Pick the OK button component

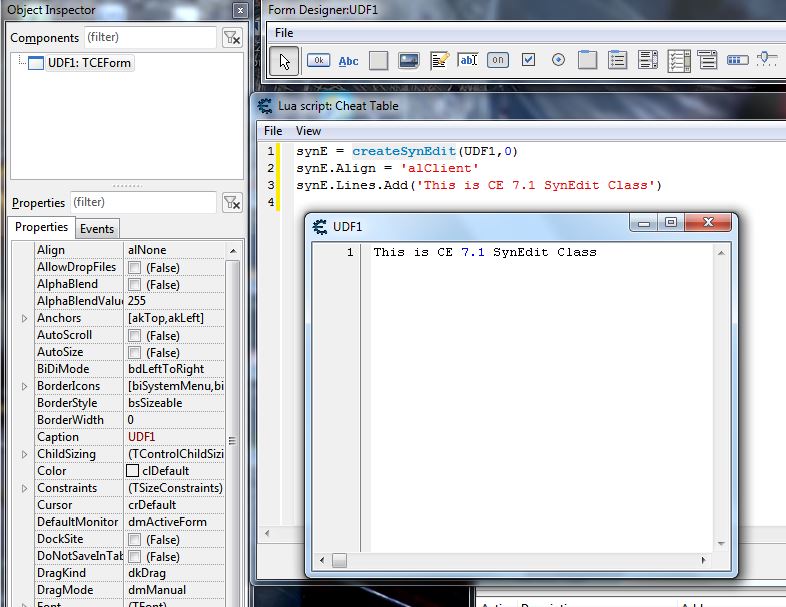click(318, 60)
